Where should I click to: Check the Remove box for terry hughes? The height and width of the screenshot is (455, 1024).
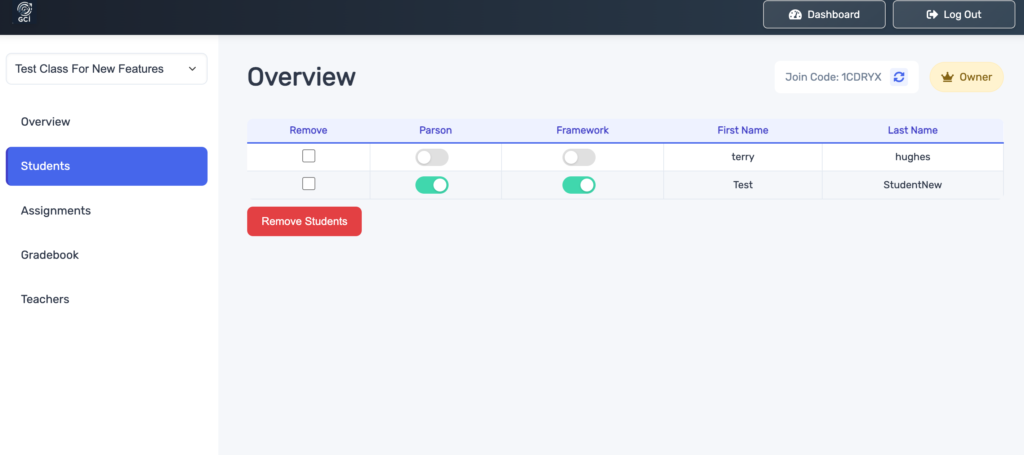tap(309, 156)
